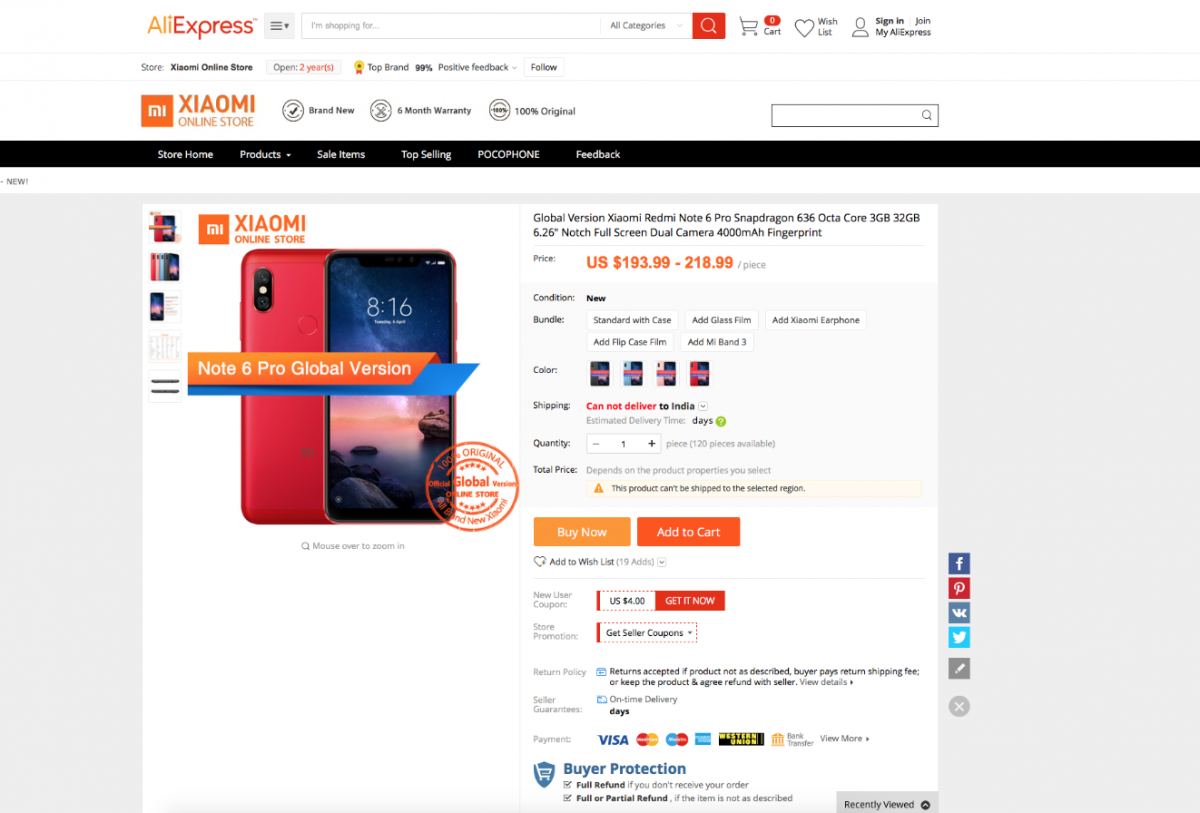The width and height of the screenshot is (1200, 813).
Task: Go to the Top Selling tab
Action: pos(426,154)
